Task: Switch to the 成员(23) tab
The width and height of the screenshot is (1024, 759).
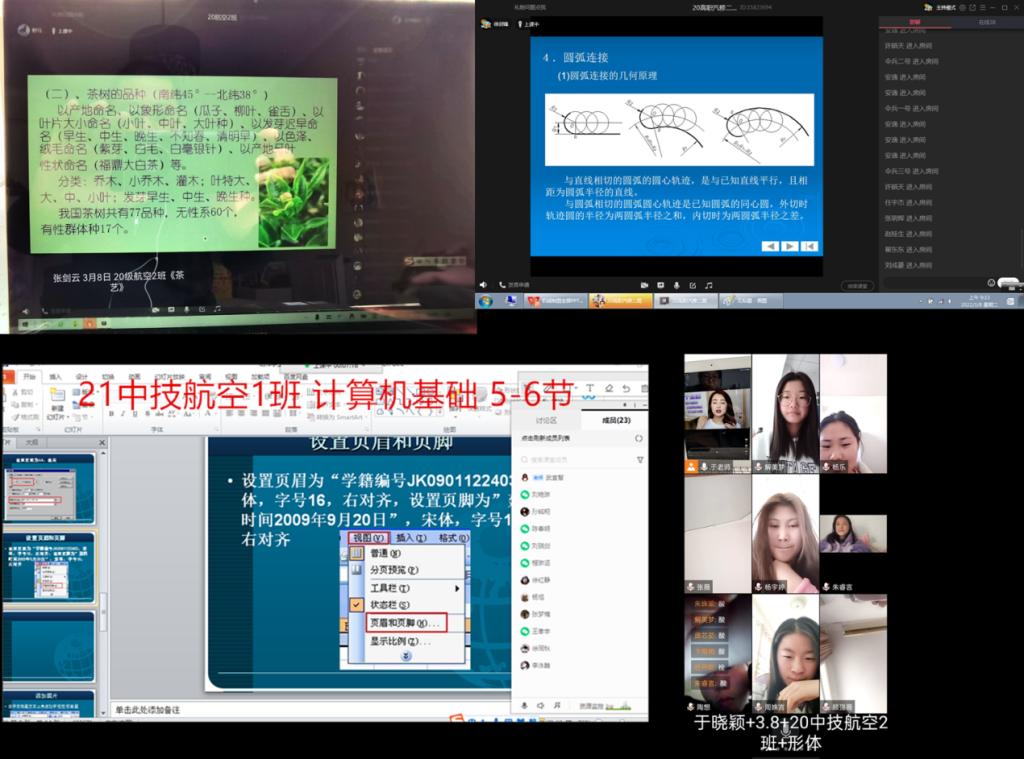Action: pyautogui.click(x=614, y=422)
